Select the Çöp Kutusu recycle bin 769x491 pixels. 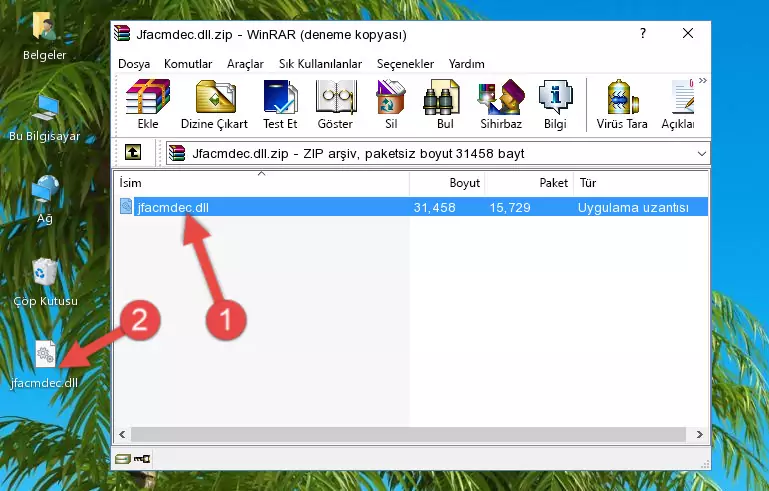45,282
